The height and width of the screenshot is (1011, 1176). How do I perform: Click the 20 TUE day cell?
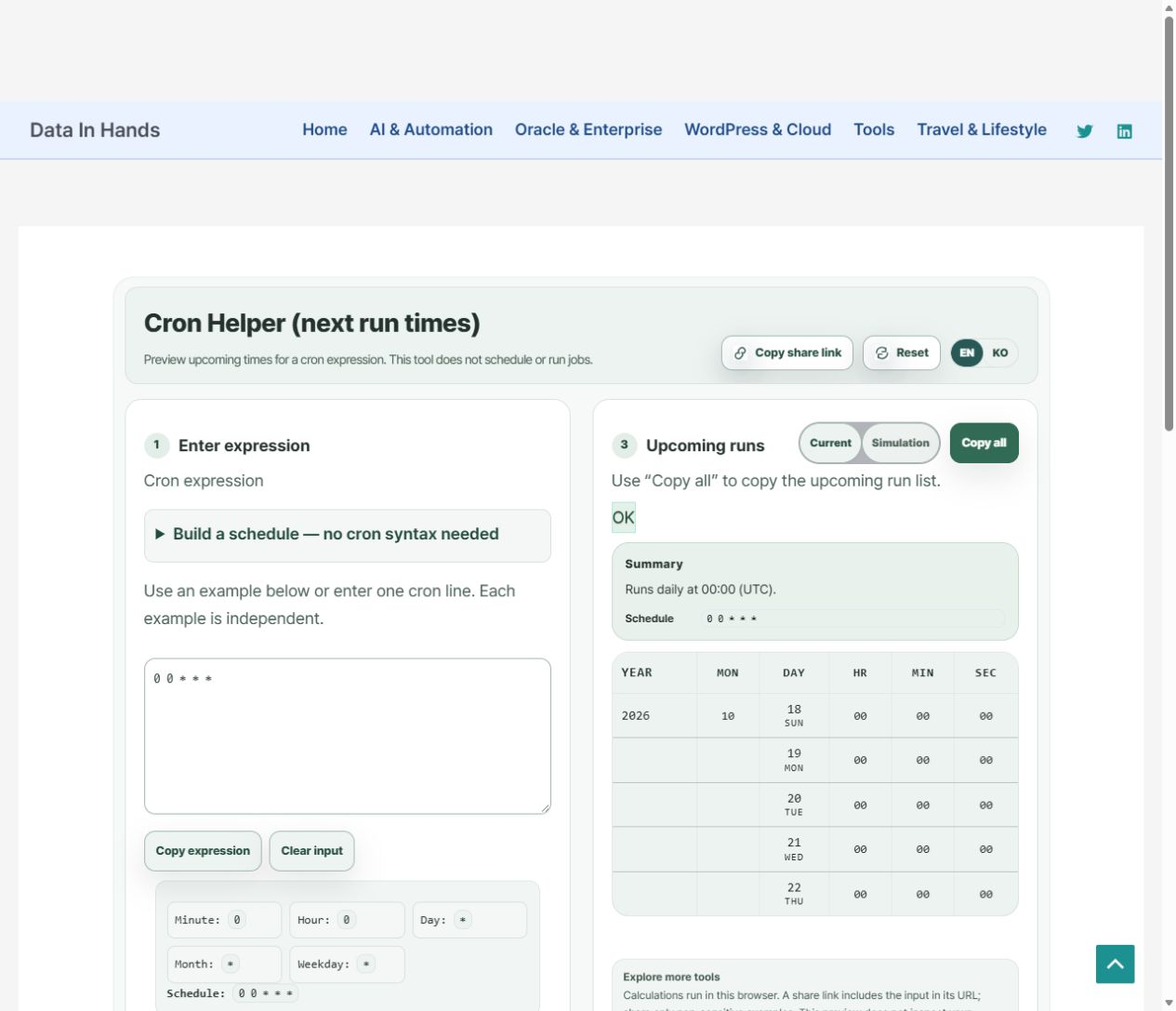point(794,805)
